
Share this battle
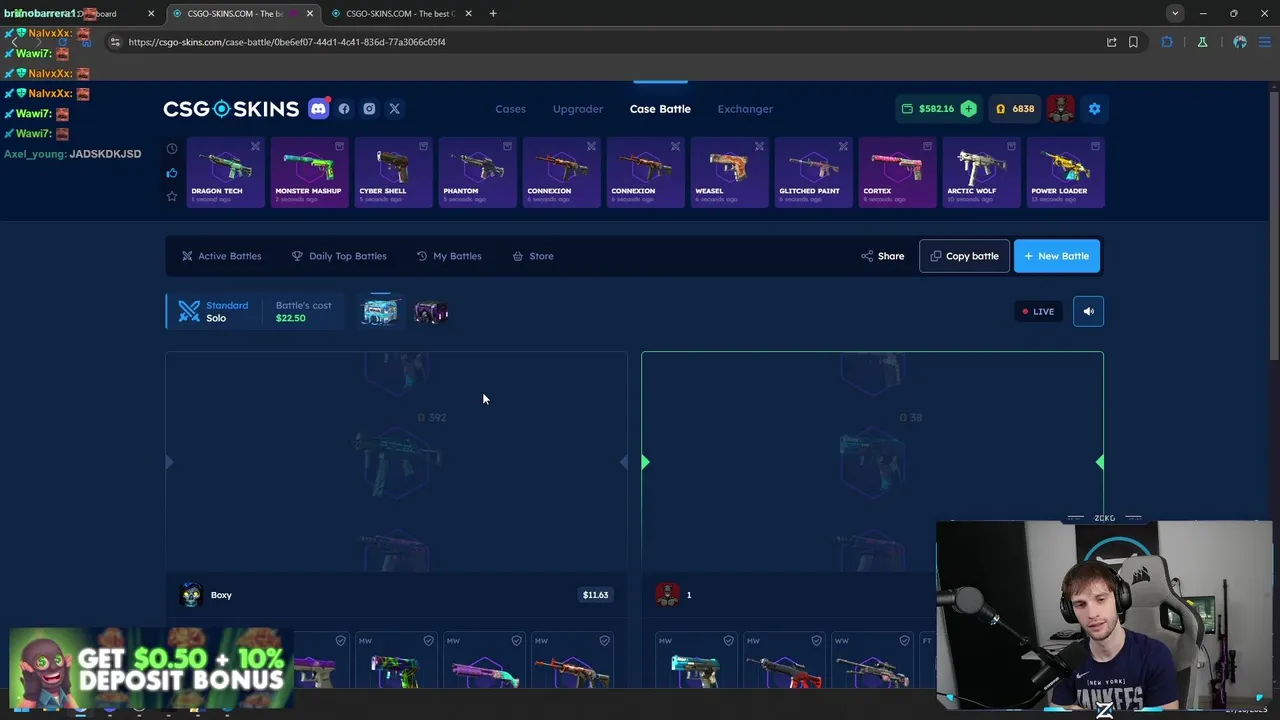(x=882, y=256)
